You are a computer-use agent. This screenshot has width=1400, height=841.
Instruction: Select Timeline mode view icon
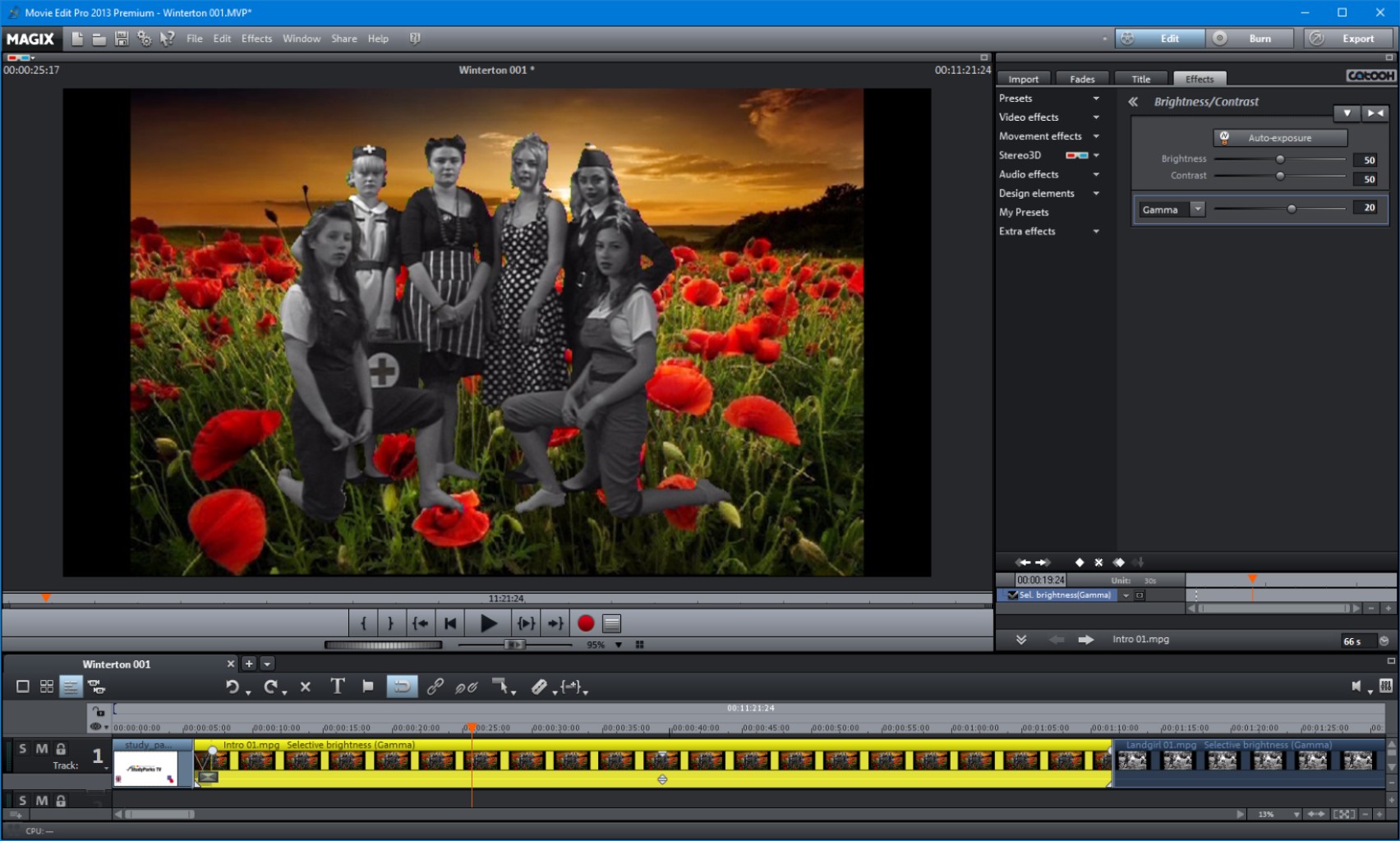coord(71,687)
